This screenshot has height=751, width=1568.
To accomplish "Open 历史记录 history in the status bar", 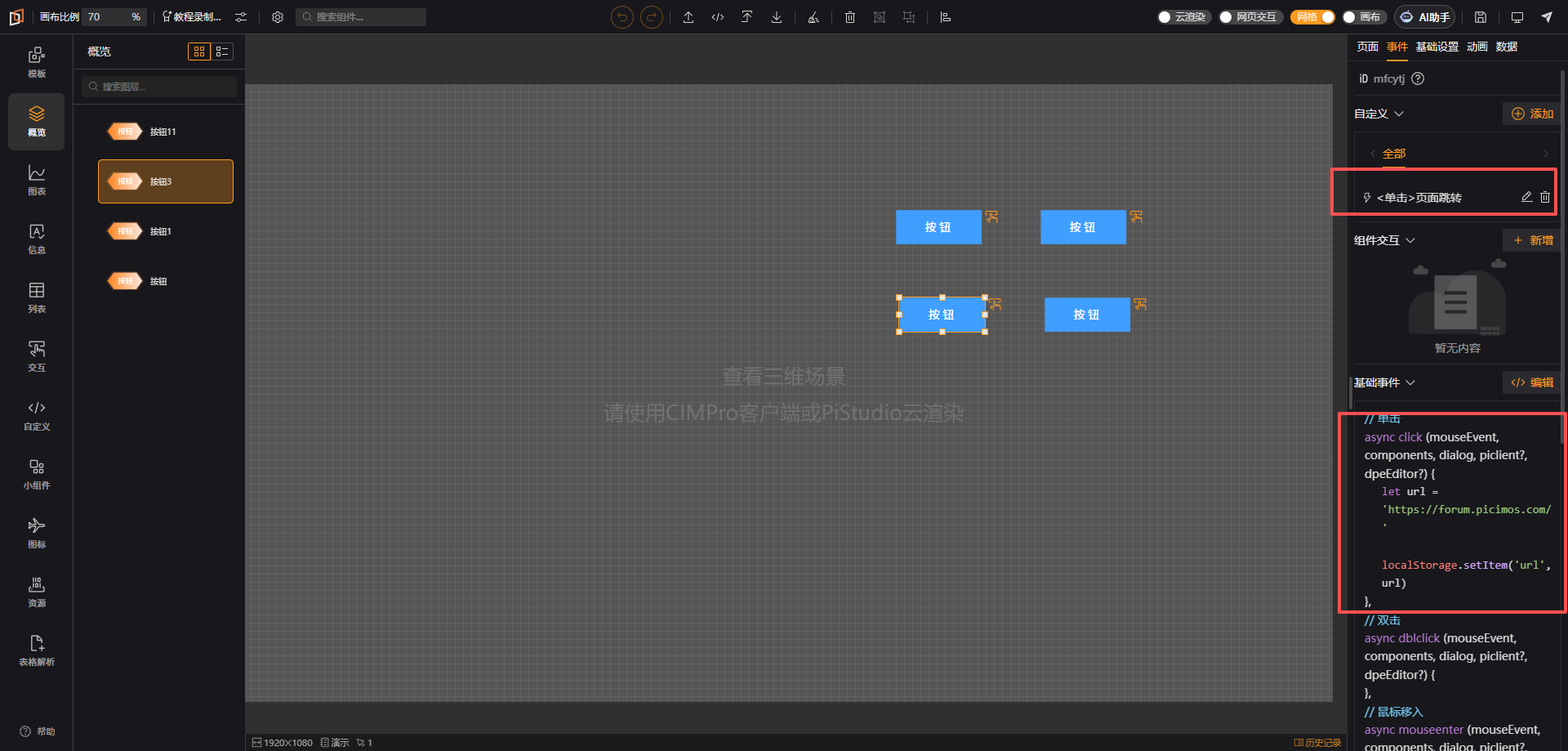I will tap(1318, 743).
